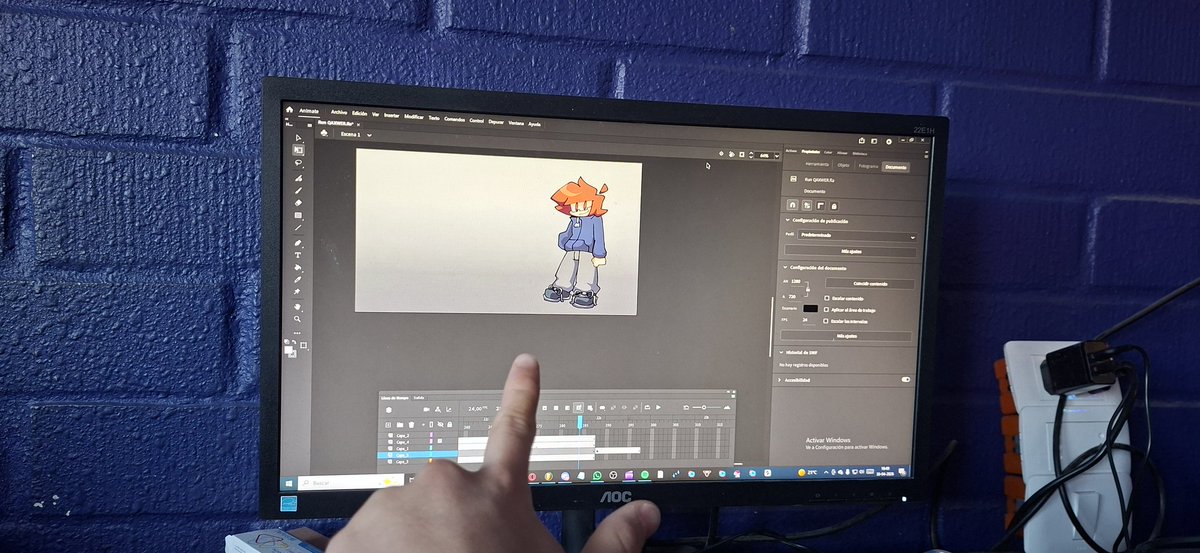1200x553 pixels.
Task: Check the Escalar contenido checkbox
Action: point(827,298)
